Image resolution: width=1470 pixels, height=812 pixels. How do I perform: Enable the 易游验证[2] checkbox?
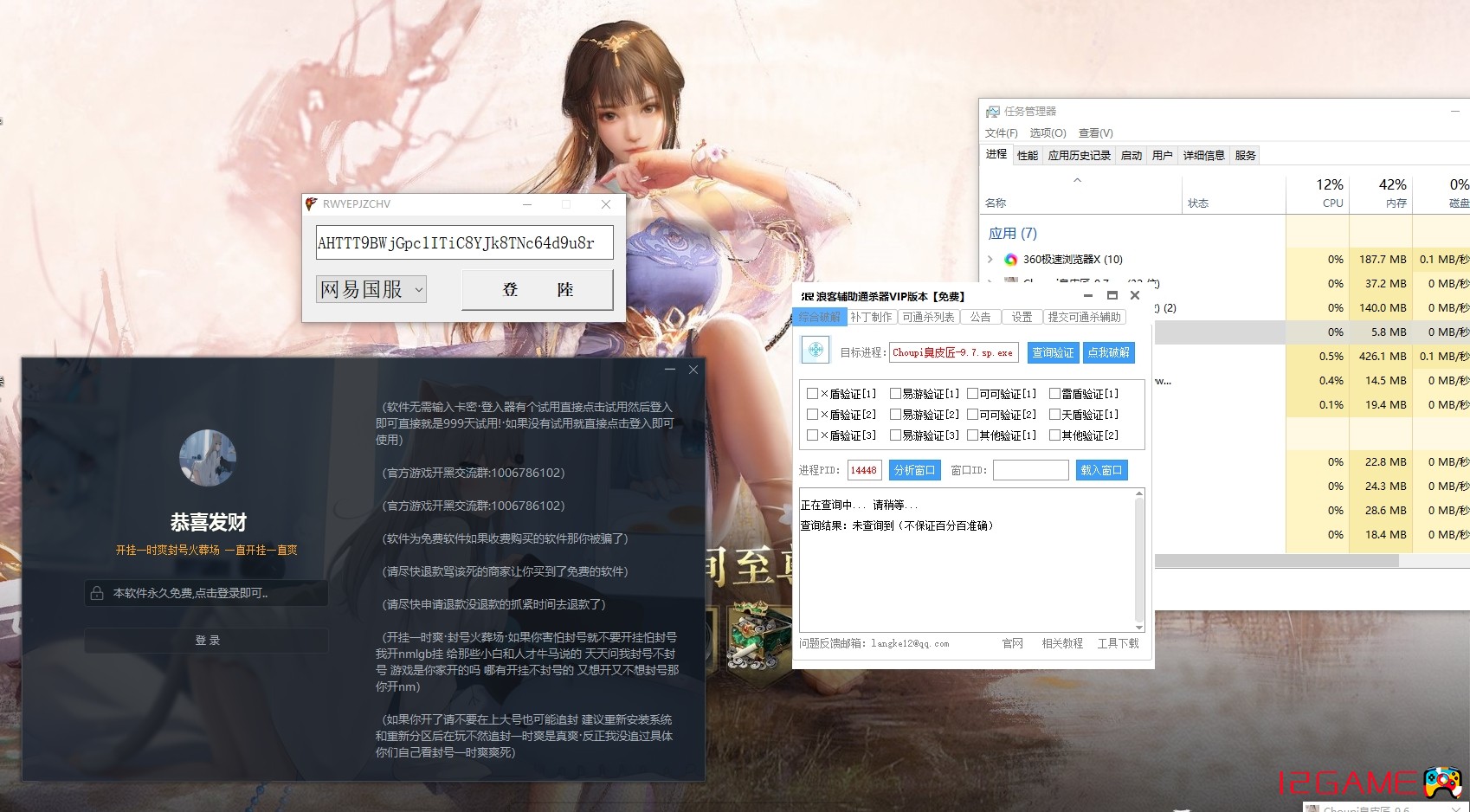[895, 415]
